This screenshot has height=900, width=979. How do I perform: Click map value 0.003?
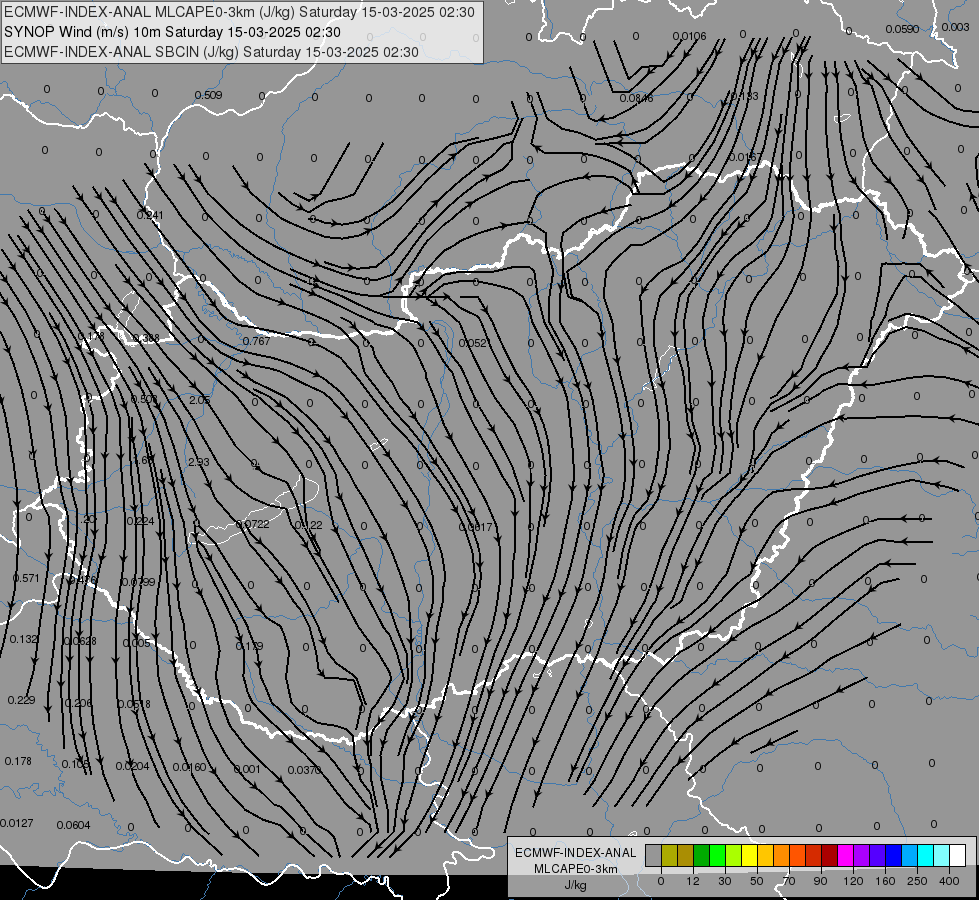955,27
